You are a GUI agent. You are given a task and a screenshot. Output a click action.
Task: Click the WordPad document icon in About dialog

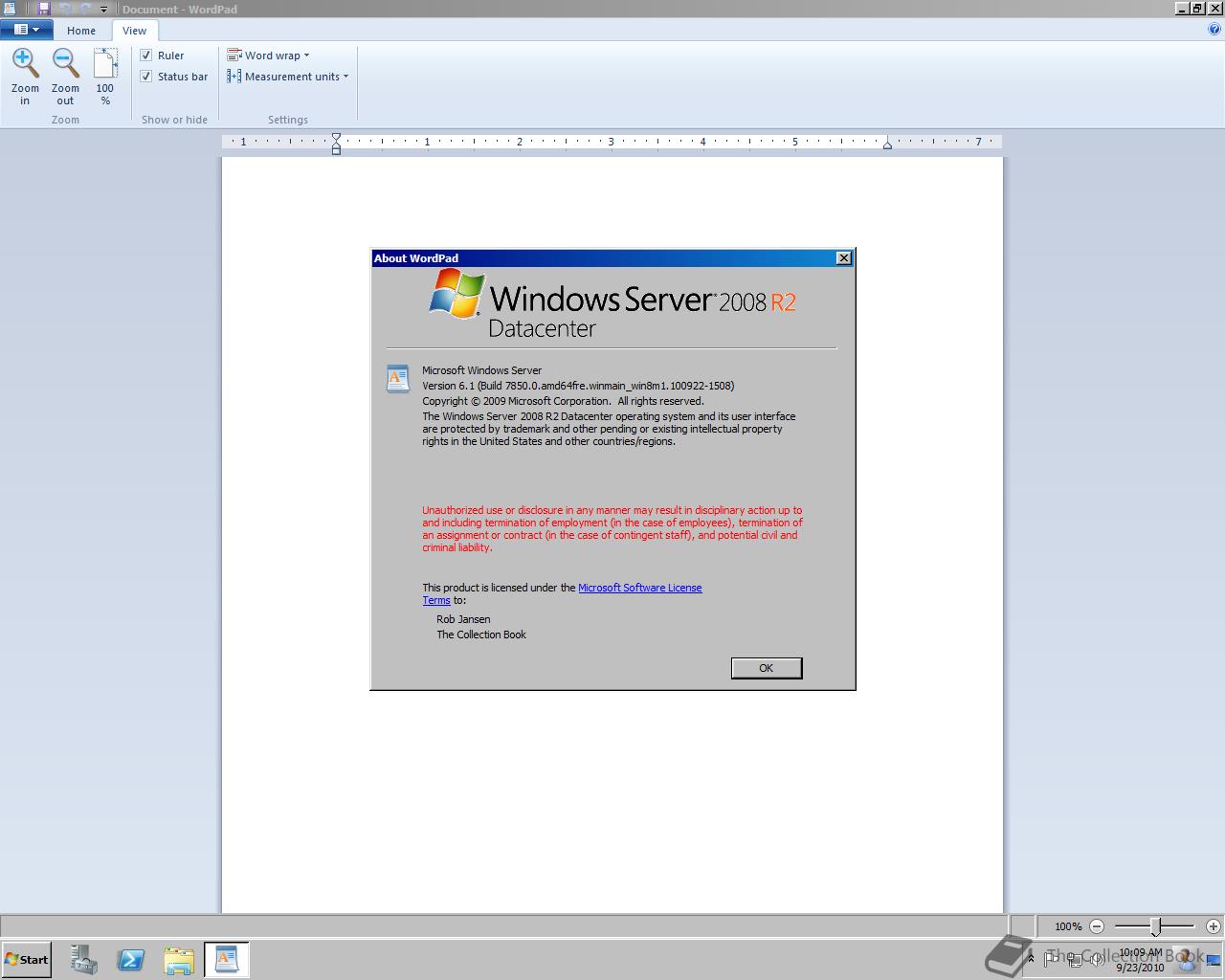(397, 378)
